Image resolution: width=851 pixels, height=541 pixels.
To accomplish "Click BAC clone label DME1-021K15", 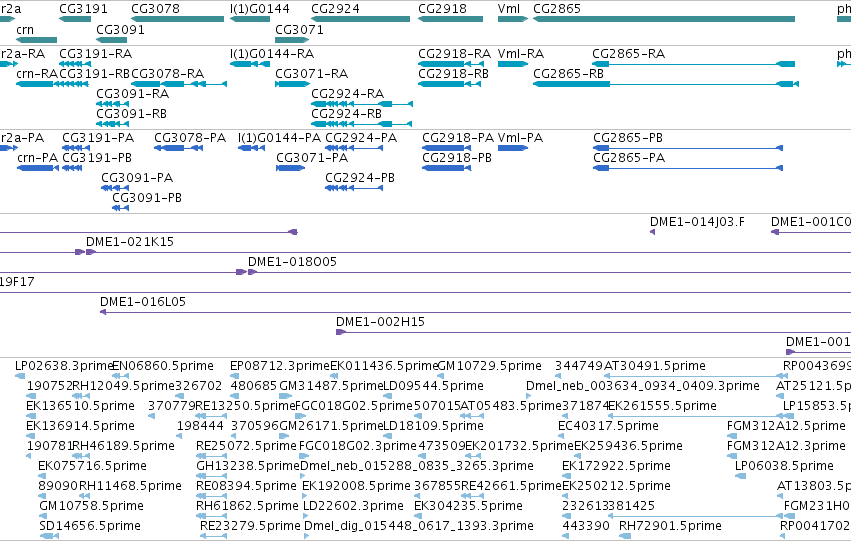I will pos(130,242).
